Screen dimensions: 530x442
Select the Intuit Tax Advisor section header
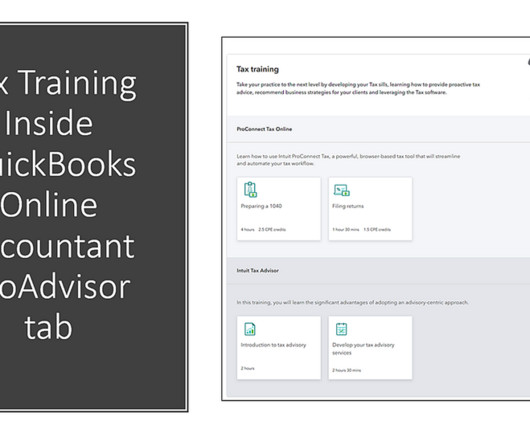click(x=258, y=270)
